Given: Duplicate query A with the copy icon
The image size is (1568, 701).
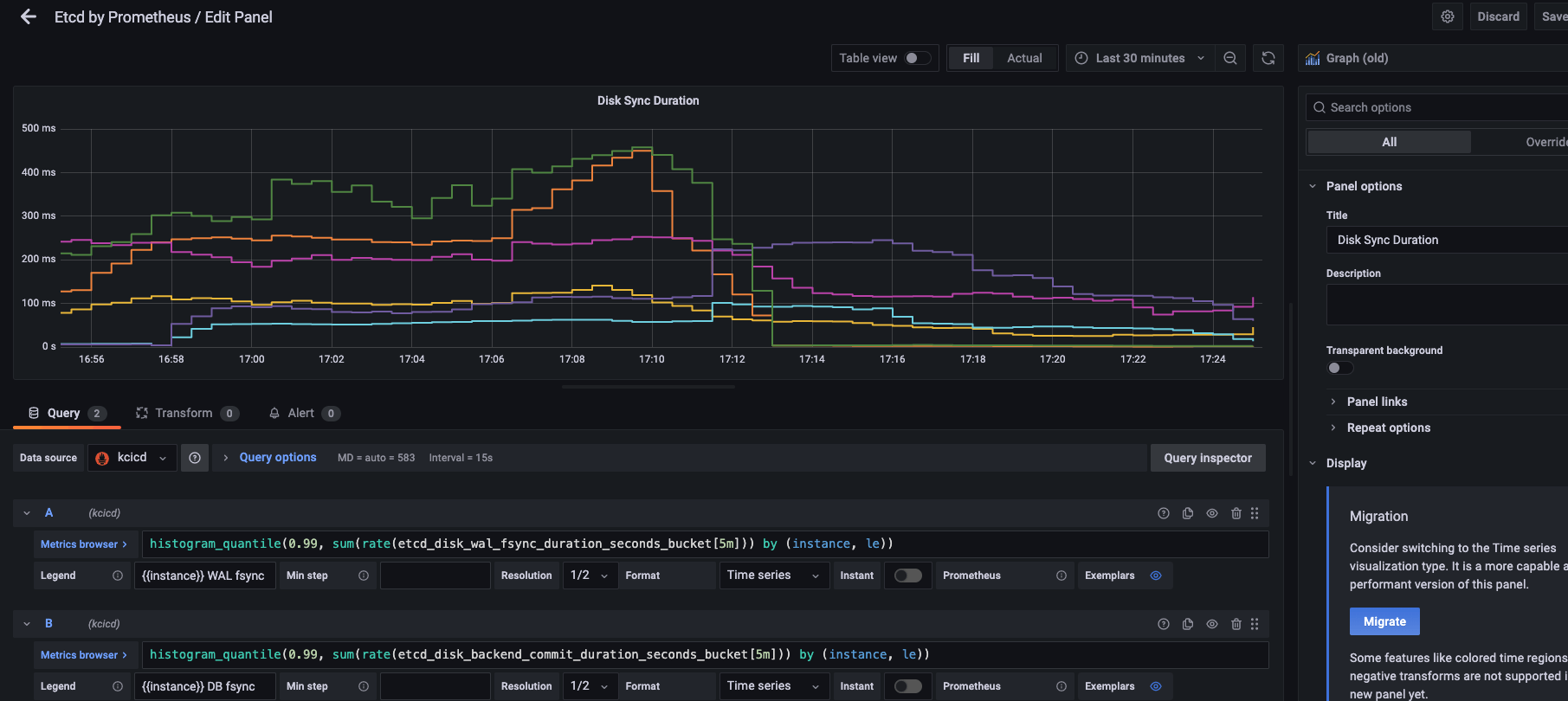Looking at the screenshot, I should [1188, 513].
